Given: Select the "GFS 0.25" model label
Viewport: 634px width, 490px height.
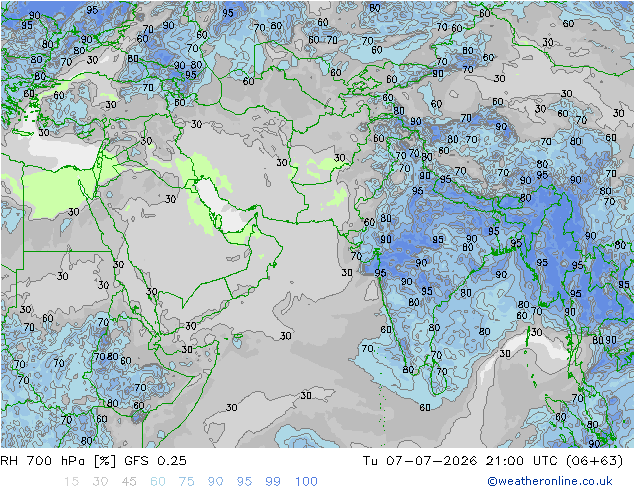Looking at the screenshot, I should point(155,460).
